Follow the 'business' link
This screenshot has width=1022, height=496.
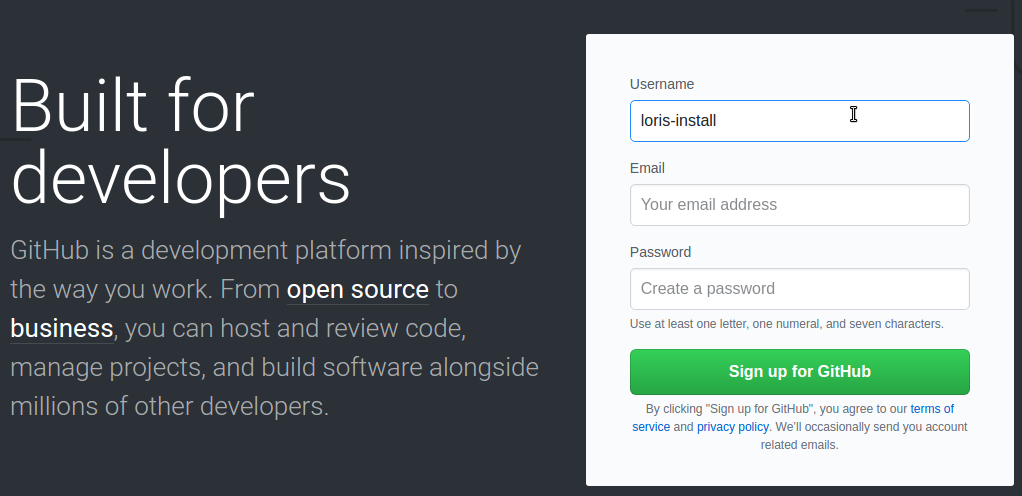[61, 328]
